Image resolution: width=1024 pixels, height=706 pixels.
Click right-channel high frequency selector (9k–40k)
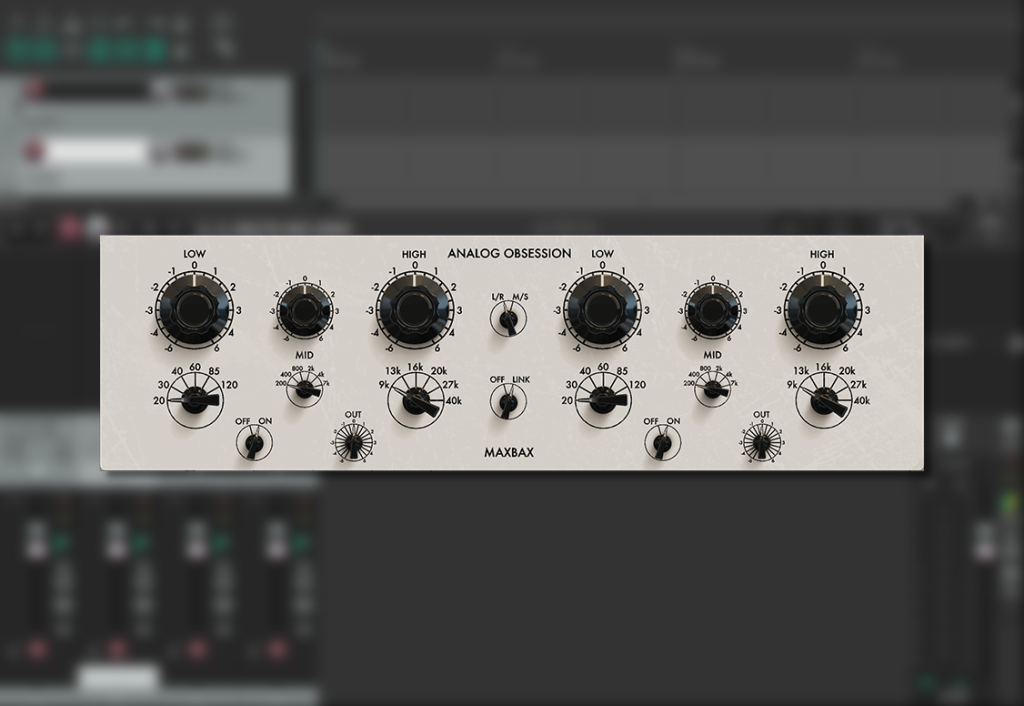tap(824, 400)
